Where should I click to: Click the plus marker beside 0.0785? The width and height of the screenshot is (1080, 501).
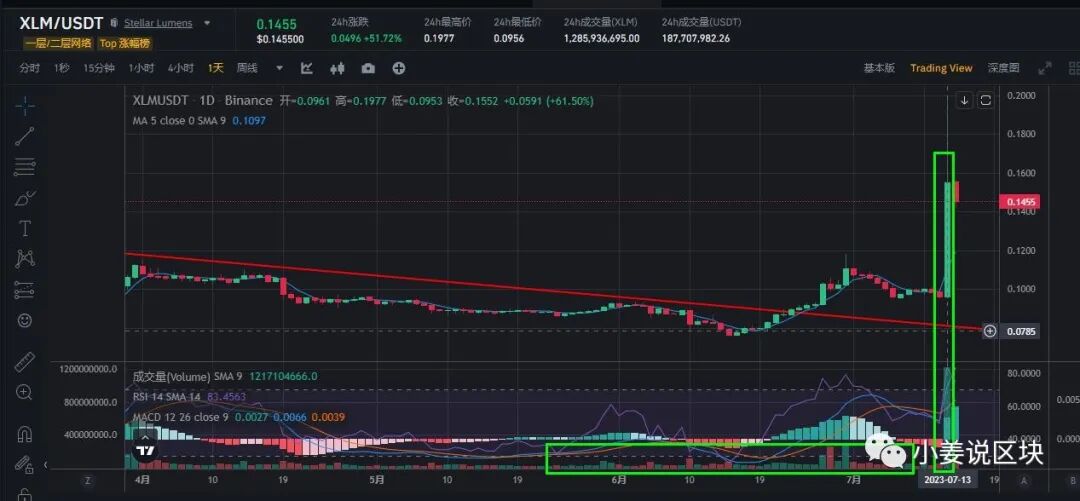[x=990, y=331]
